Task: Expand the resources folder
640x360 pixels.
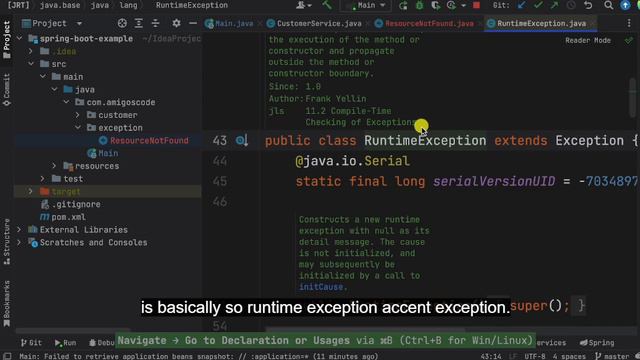Action: pos(54,166)
